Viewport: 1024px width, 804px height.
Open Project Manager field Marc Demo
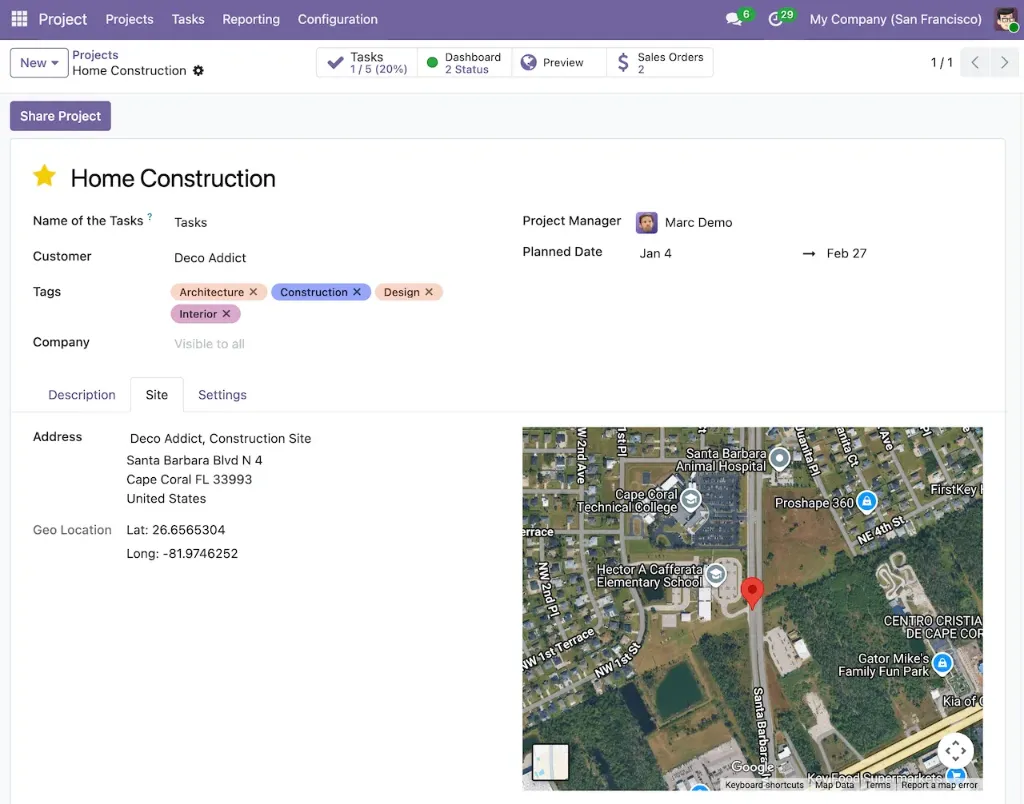pyautogui.click(x=698, y=223)
